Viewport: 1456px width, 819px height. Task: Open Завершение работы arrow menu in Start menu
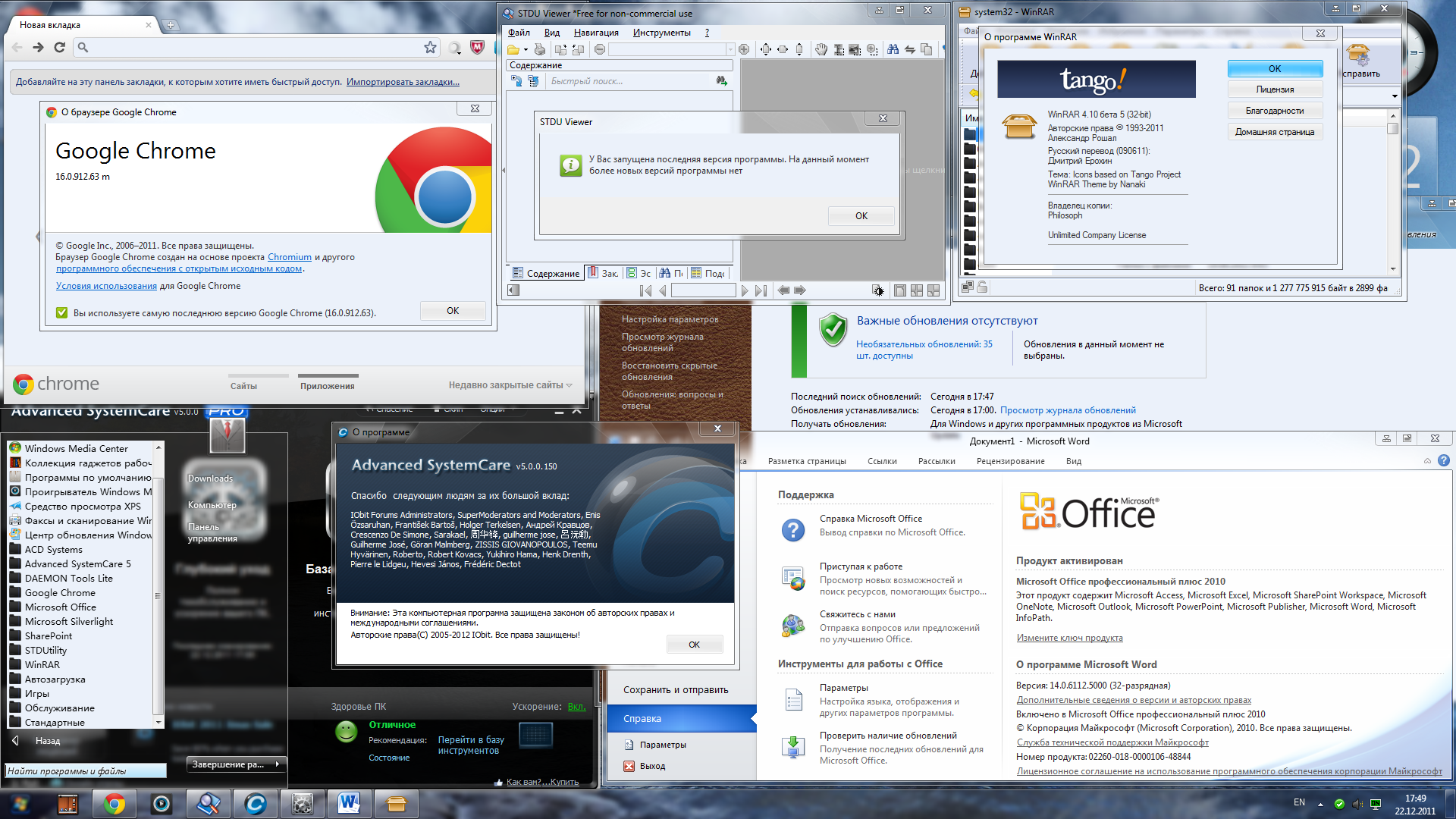point(278,764)
